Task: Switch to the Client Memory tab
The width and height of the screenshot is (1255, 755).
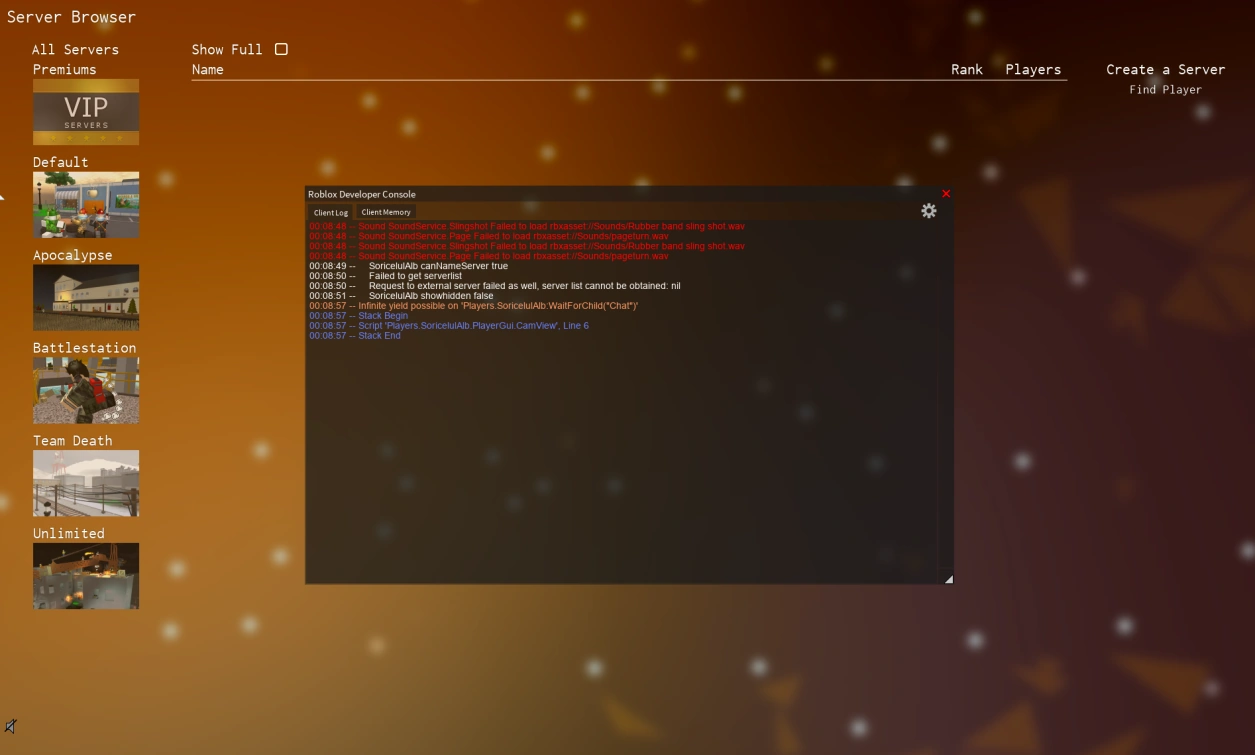Action: pos(386,212)
